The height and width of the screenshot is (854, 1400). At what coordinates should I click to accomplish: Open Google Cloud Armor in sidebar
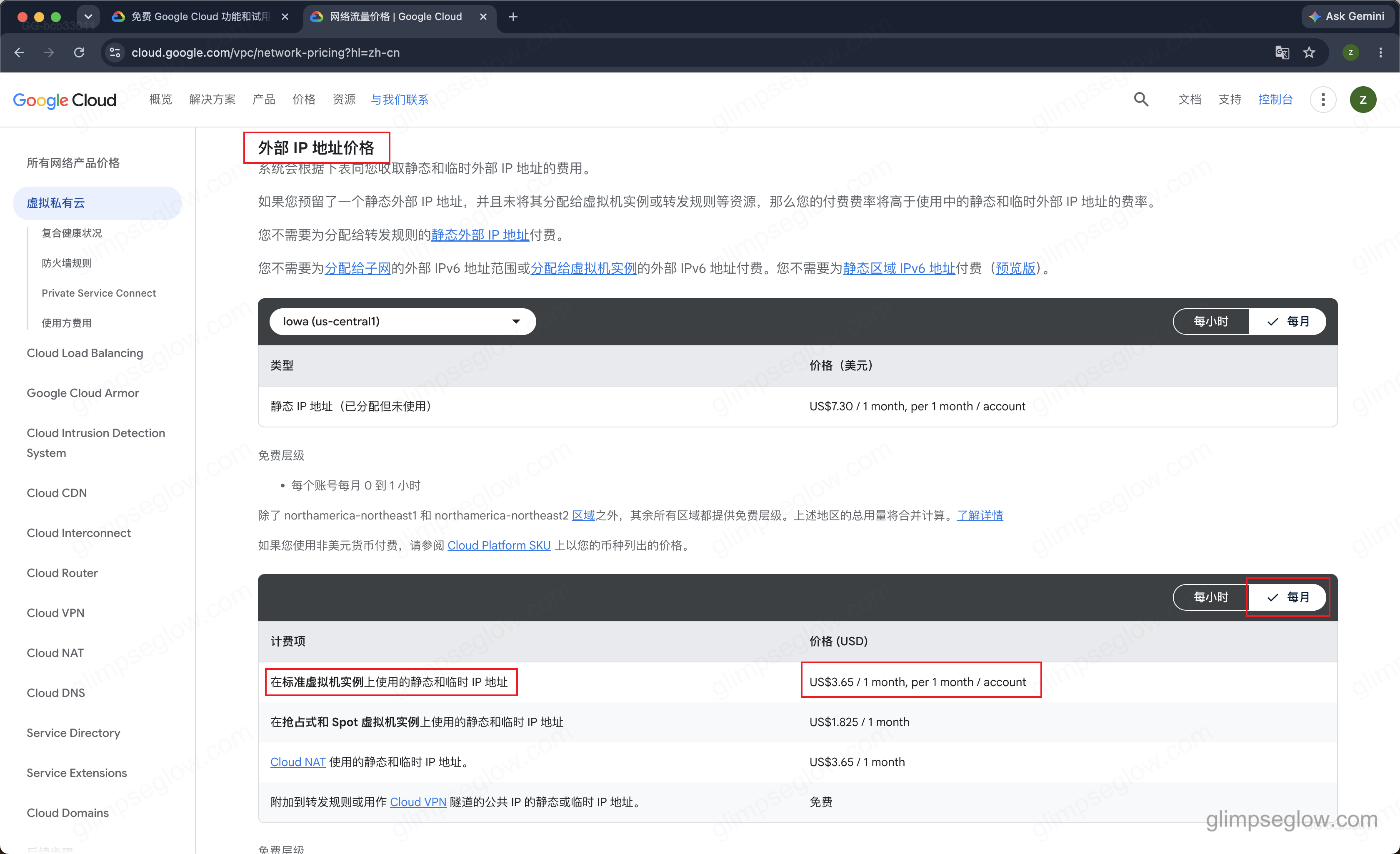coord(83,393)
